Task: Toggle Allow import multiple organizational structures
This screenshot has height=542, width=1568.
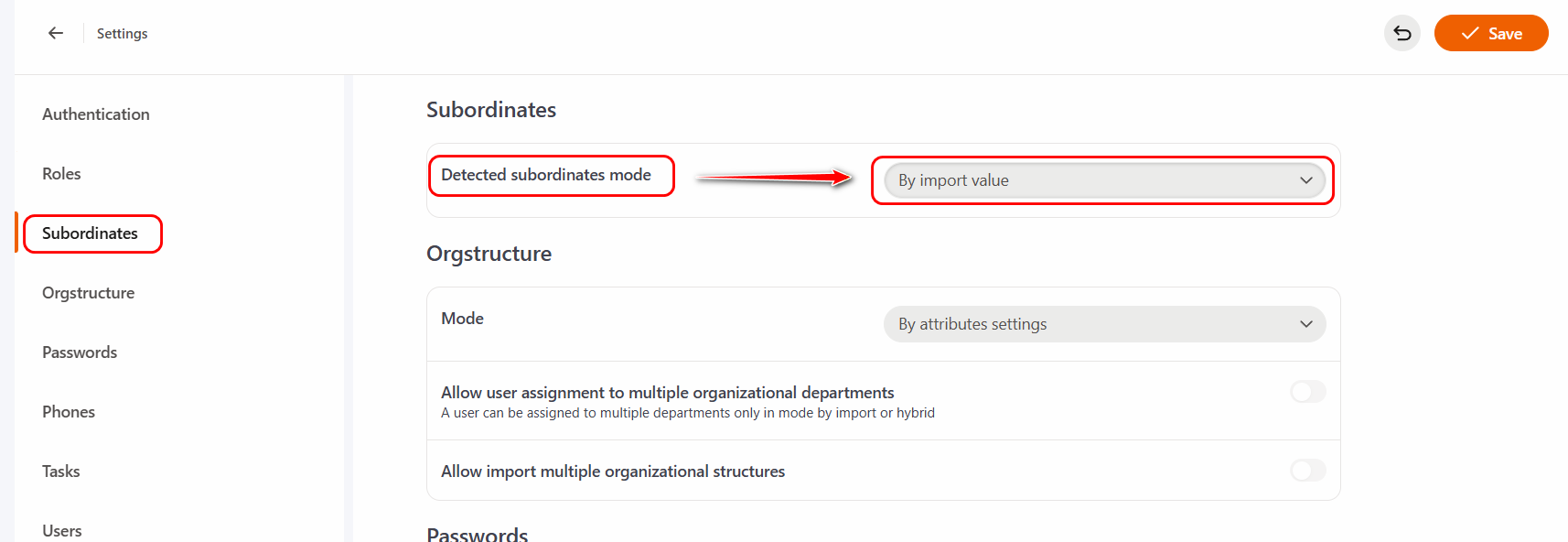Action: coord(1307,471)
